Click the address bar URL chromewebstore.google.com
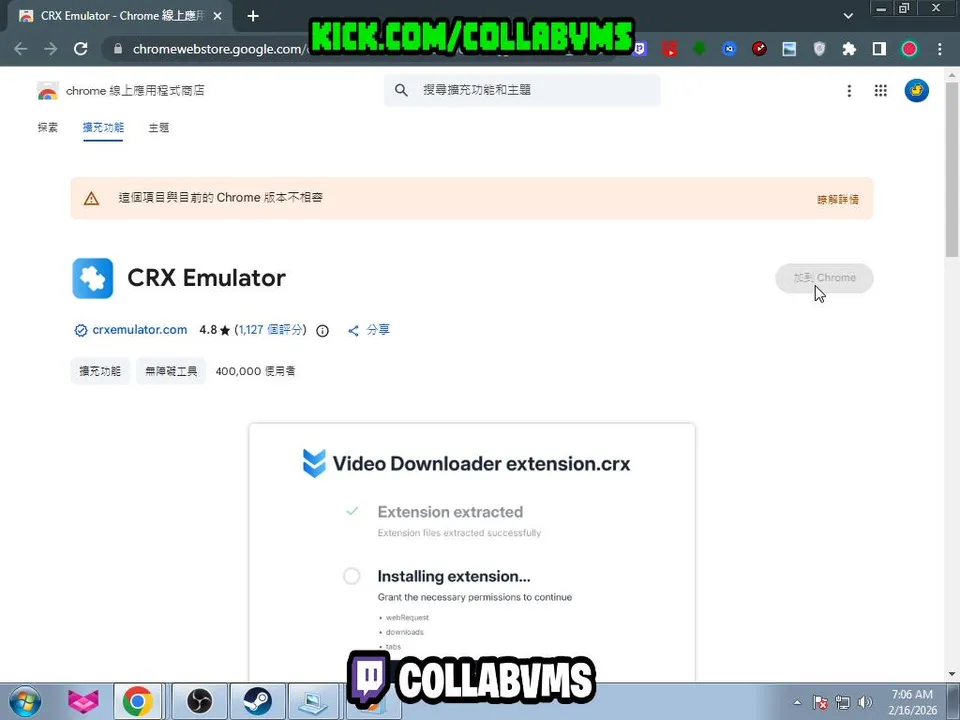Image resolution: width=960 pixels, height=720 pixels. [x=218, y=49]
